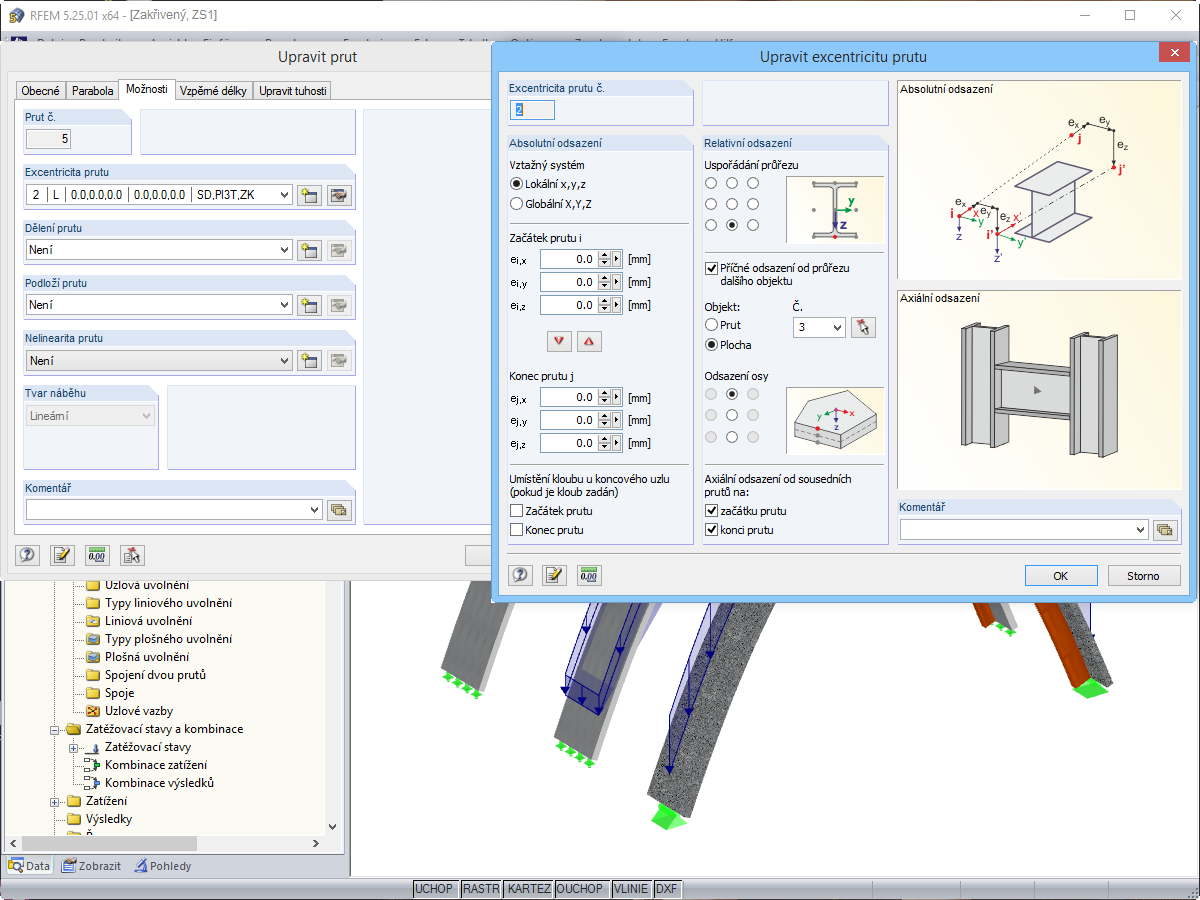Switch to the Upravit tuhosti tab
1200x900 pixels.
pos(293,91)
